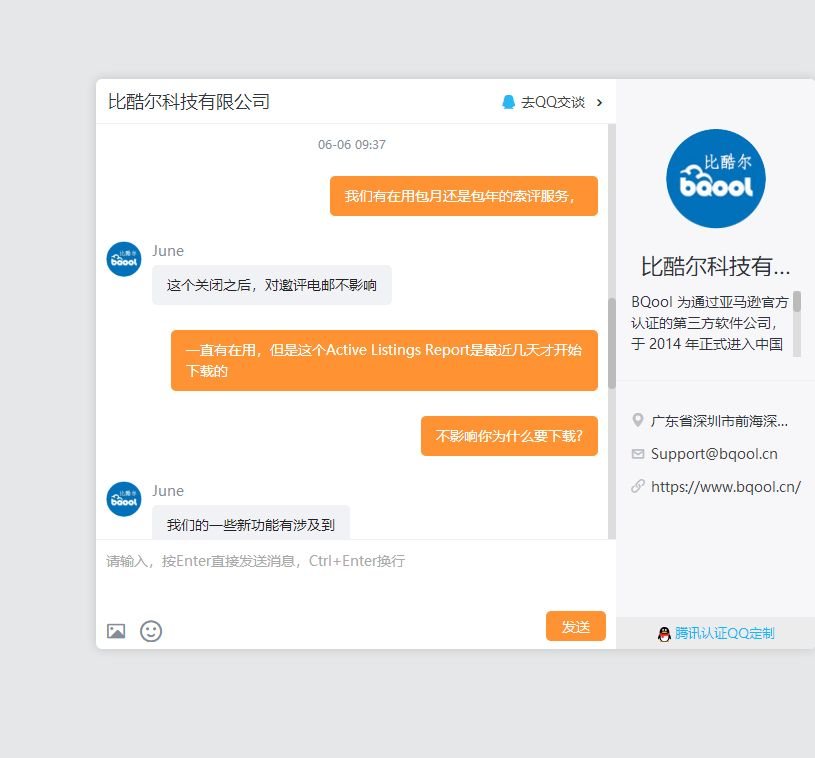Click June's avatar beside first reply

tap(124, 259)
